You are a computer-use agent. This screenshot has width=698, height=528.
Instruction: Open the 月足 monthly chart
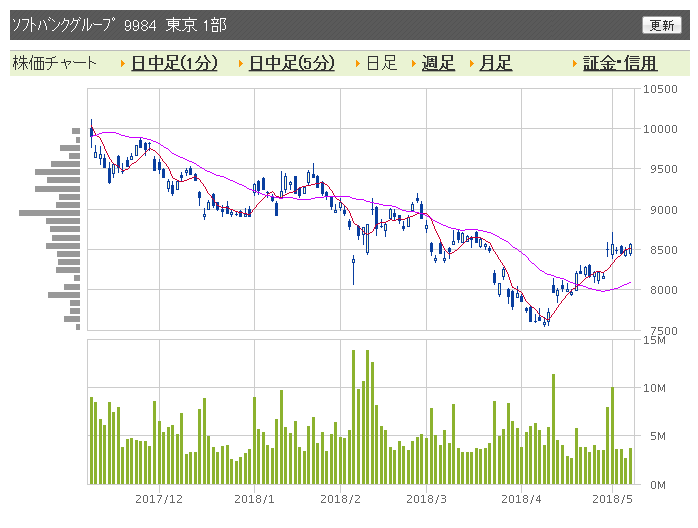[x=495, y=63]
